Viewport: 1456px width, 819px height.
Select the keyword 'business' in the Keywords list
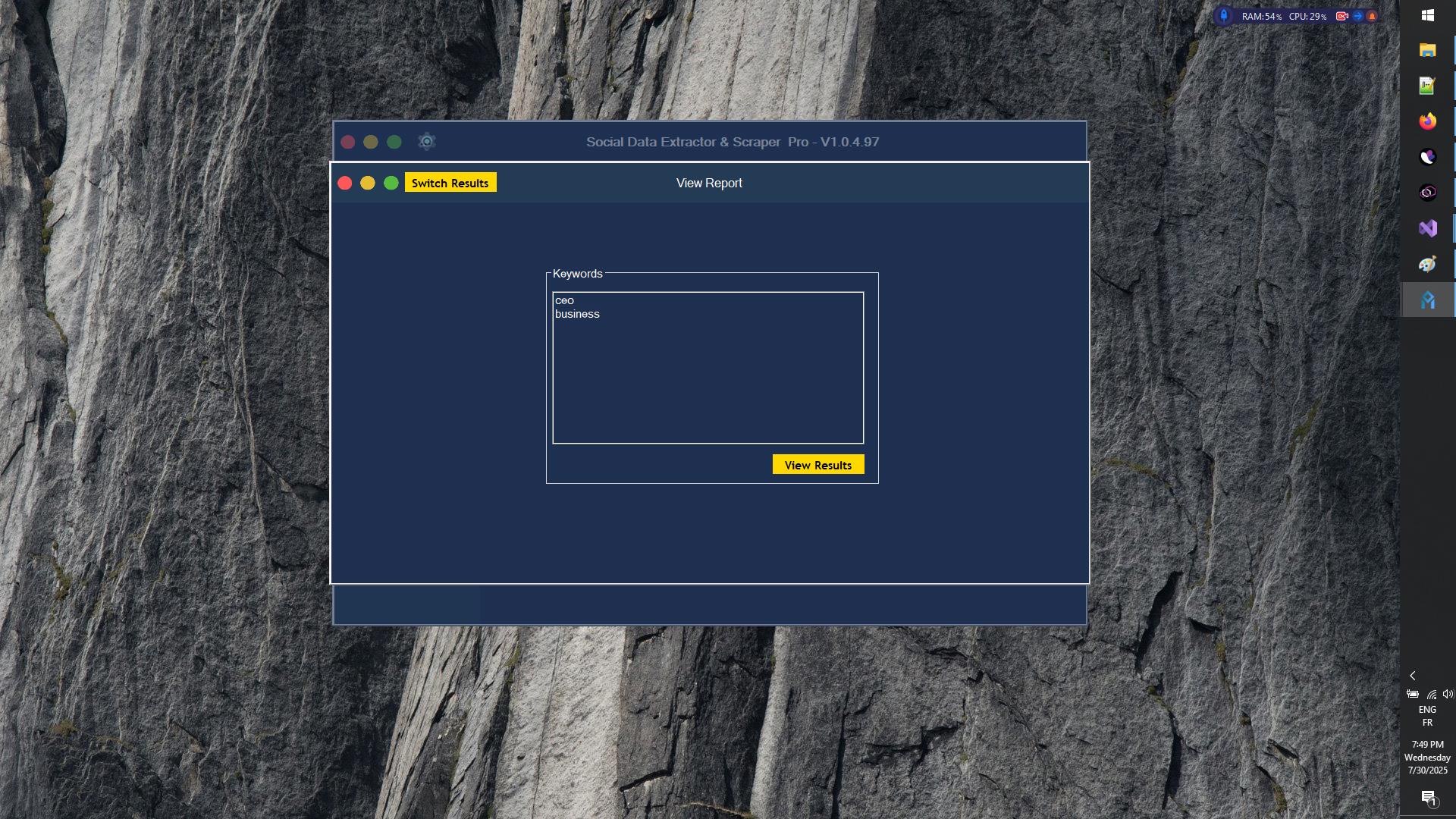tap(578, 313)
